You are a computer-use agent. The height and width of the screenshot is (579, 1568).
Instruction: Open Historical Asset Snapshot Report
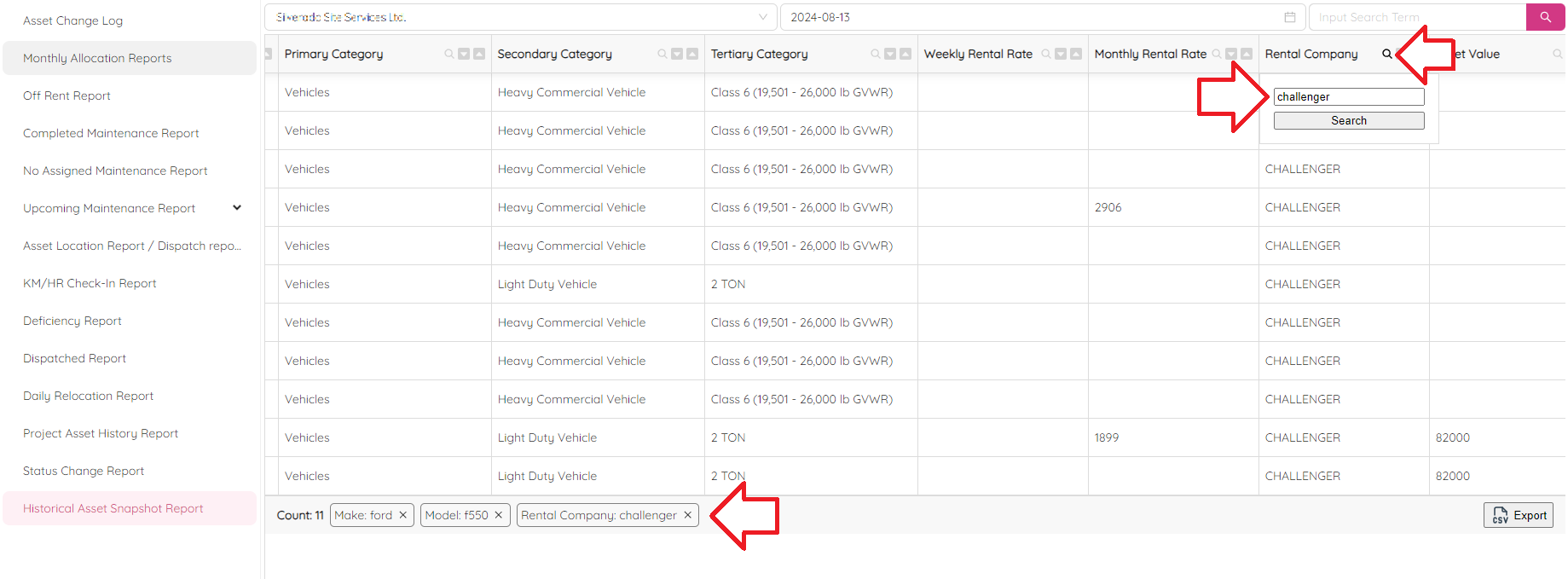tap(130, 508)
